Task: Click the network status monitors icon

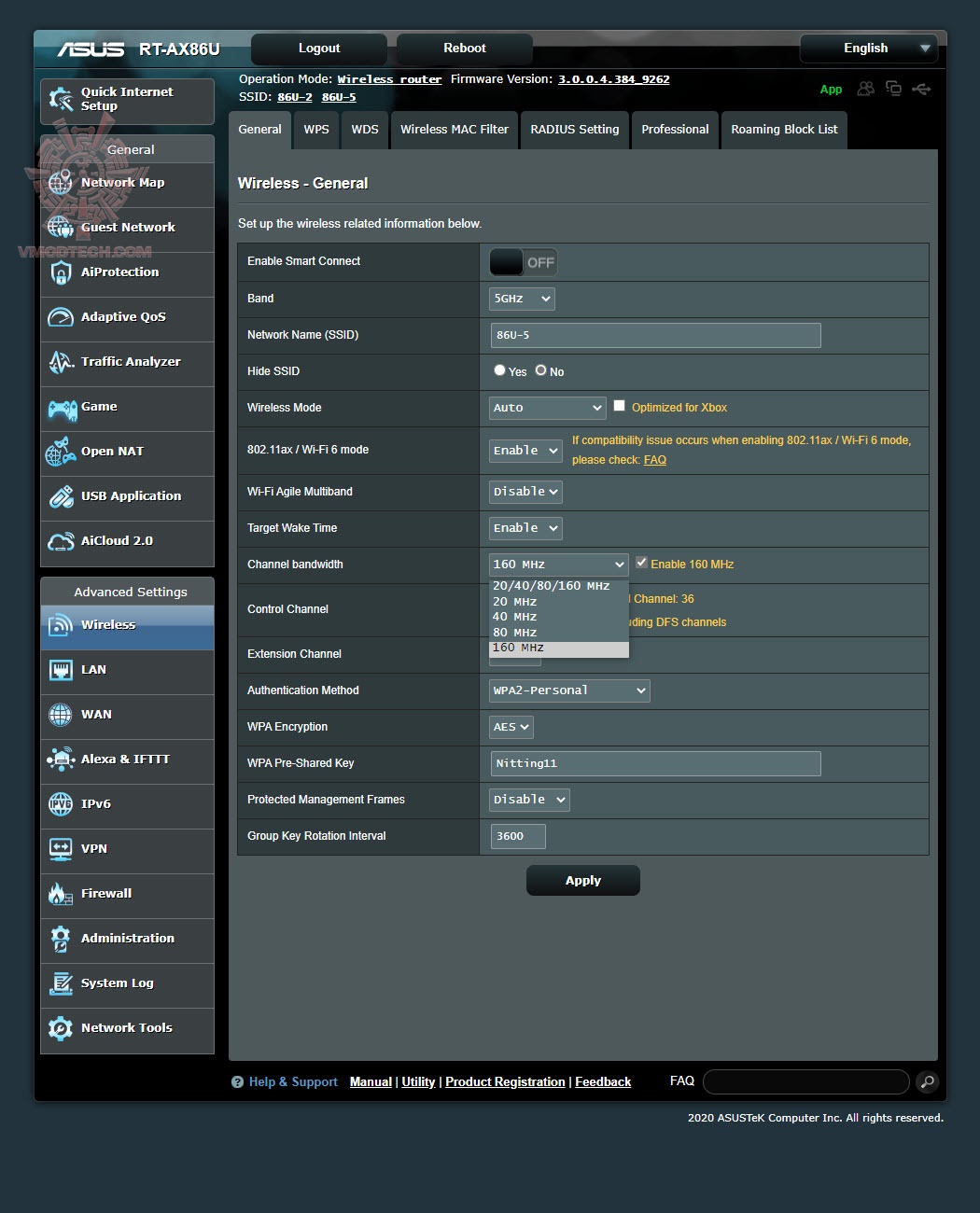Action: coord(893,89)
